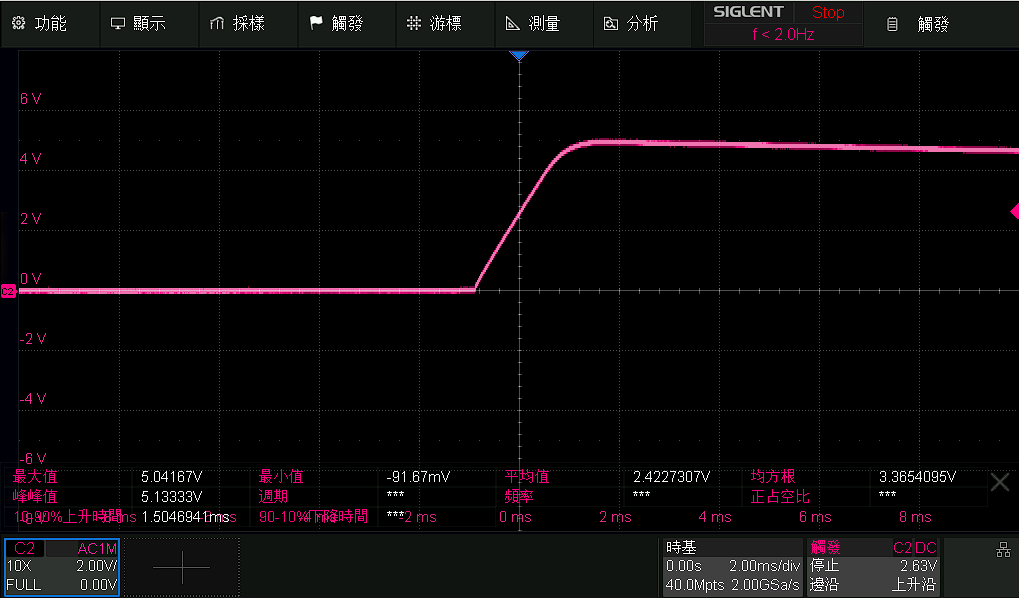Click the 停止 trigger mode label
The image size is (1019, 598).
(x=825, y=566)
